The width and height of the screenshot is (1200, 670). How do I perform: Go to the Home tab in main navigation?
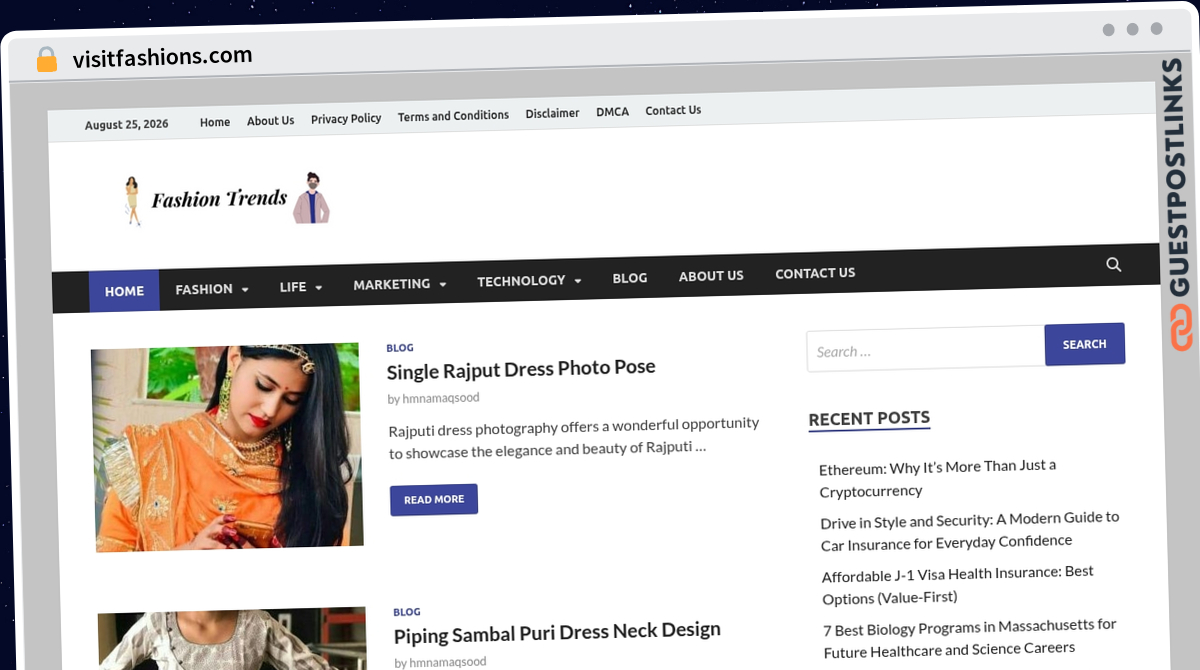point(124,291)
